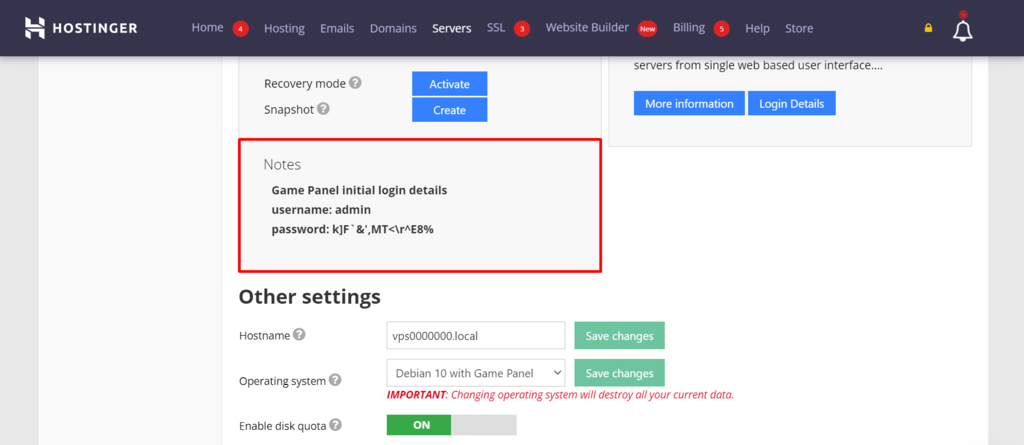Toggle the disk quota ON switch

coord(451,425)
